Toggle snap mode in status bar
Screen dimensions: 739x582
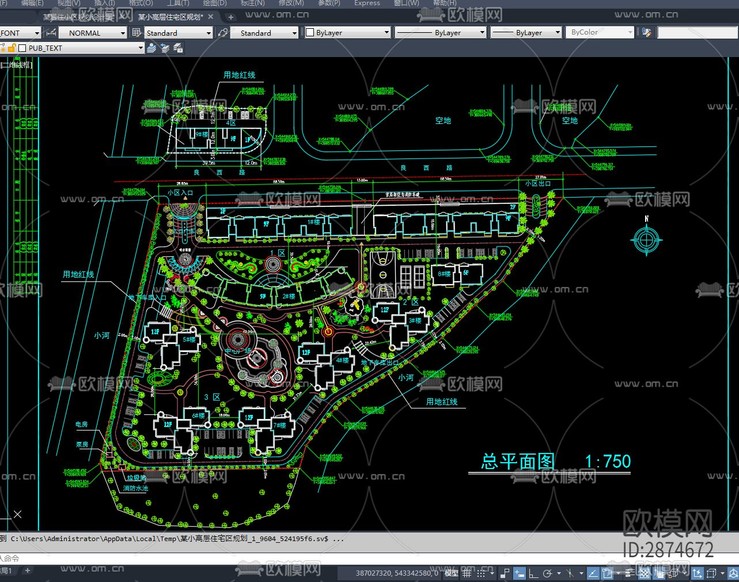[x=481, y=573]
